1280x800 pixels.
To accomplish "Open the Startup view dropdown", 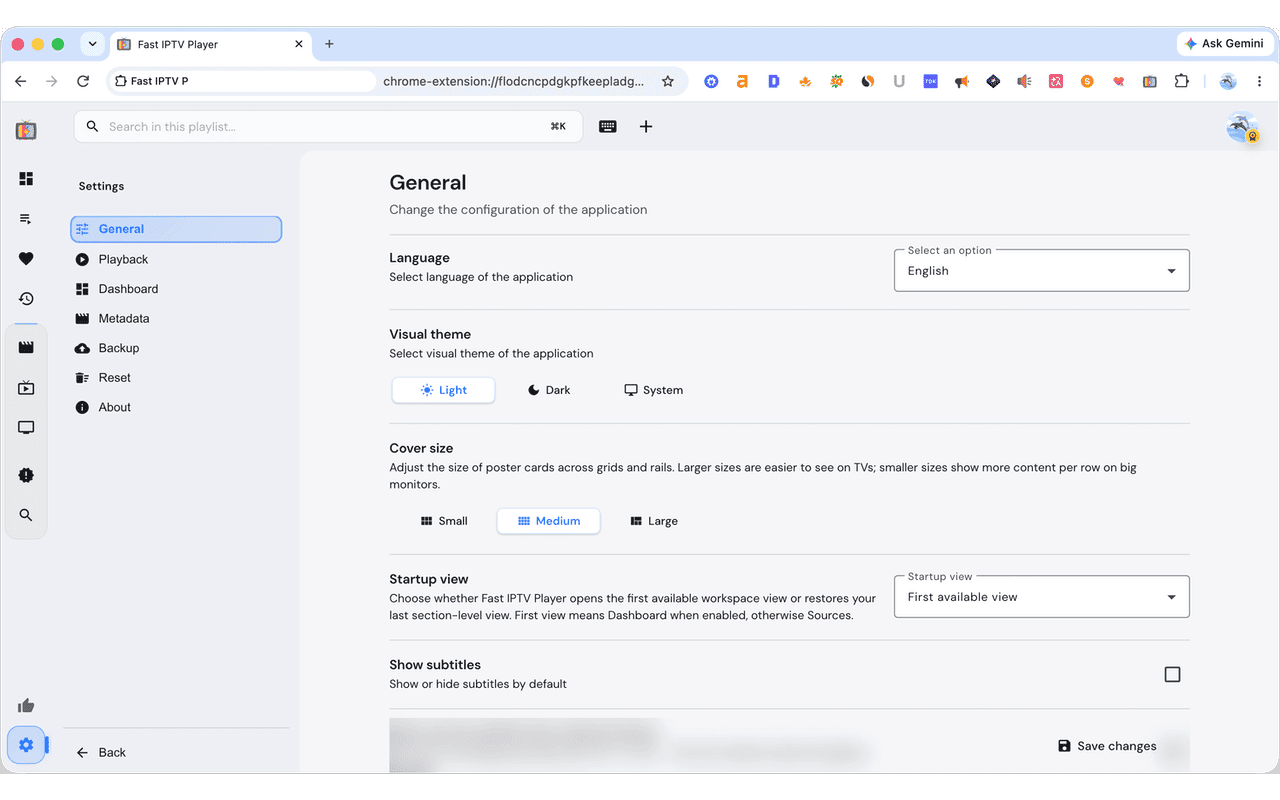I will pos(1042,597).
